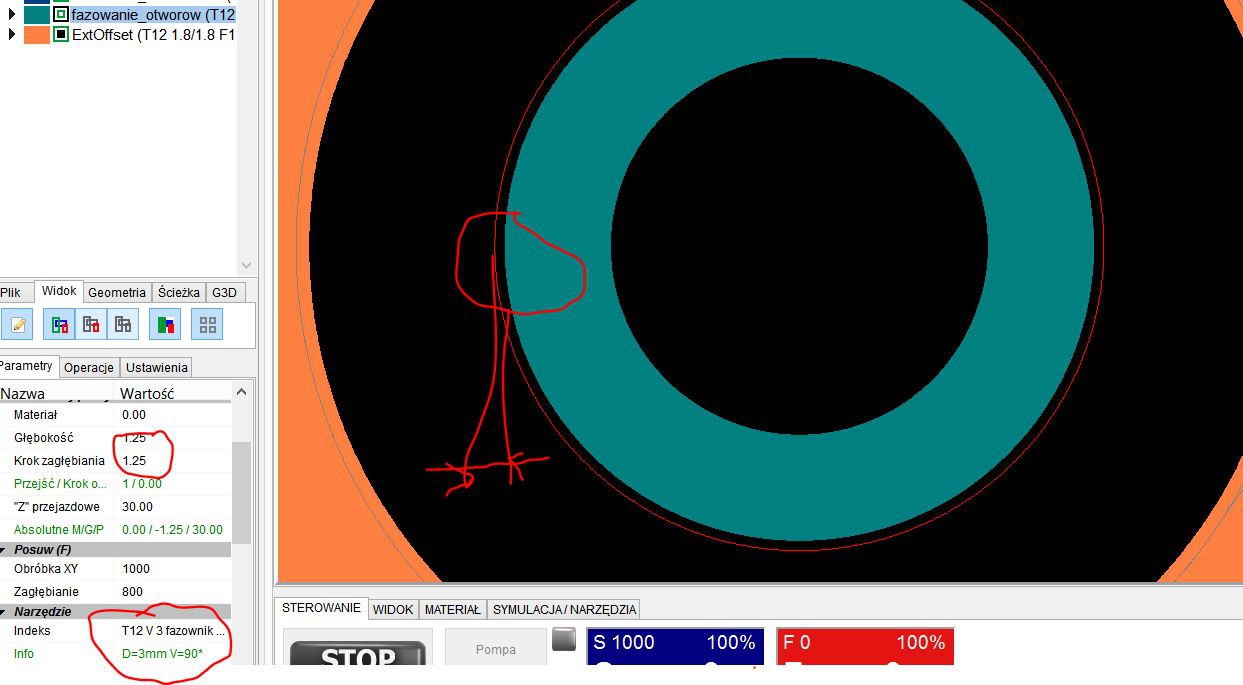
Task: Select the Parametry tab
Action: click(27, 366)
